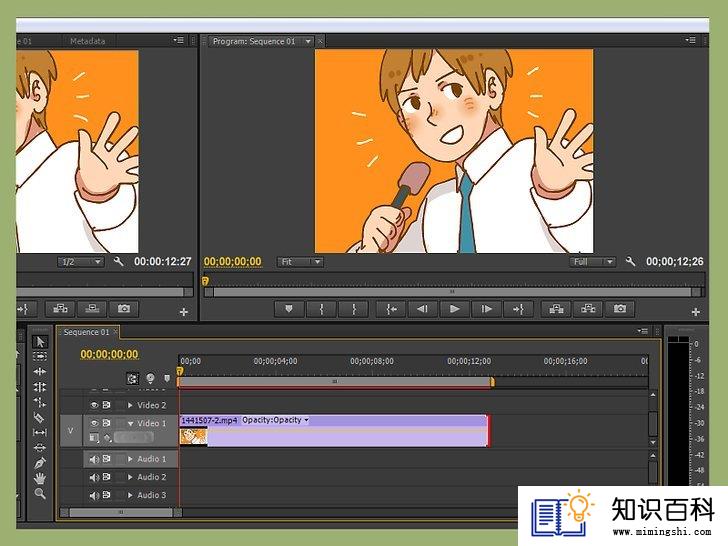Step forward one frame in Program monitor
This screenshot has width=728, height=546.
(x=486, y=309)
